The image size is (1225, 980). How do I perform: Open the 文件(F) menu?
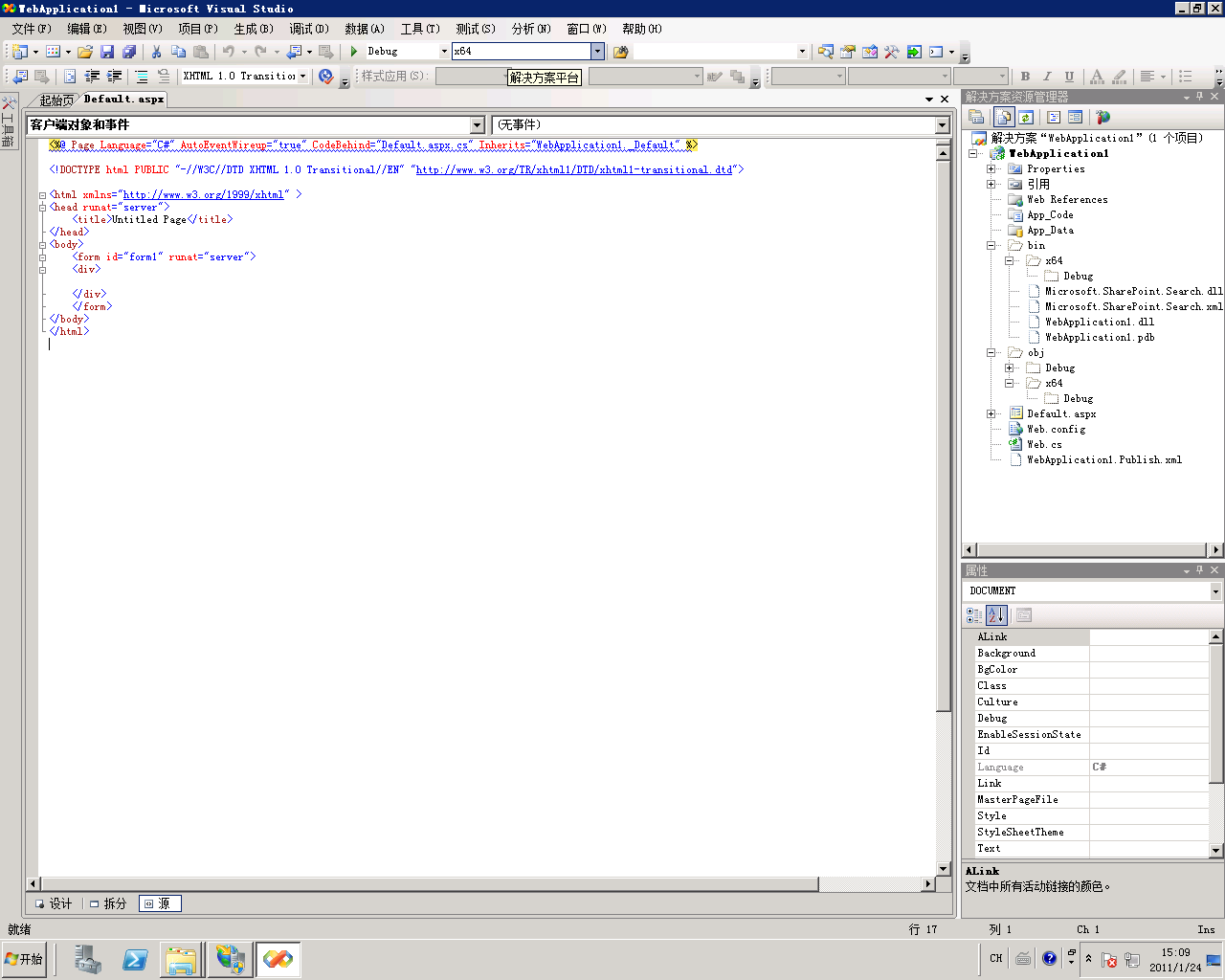pyautogui.click(x=32, y=29)
